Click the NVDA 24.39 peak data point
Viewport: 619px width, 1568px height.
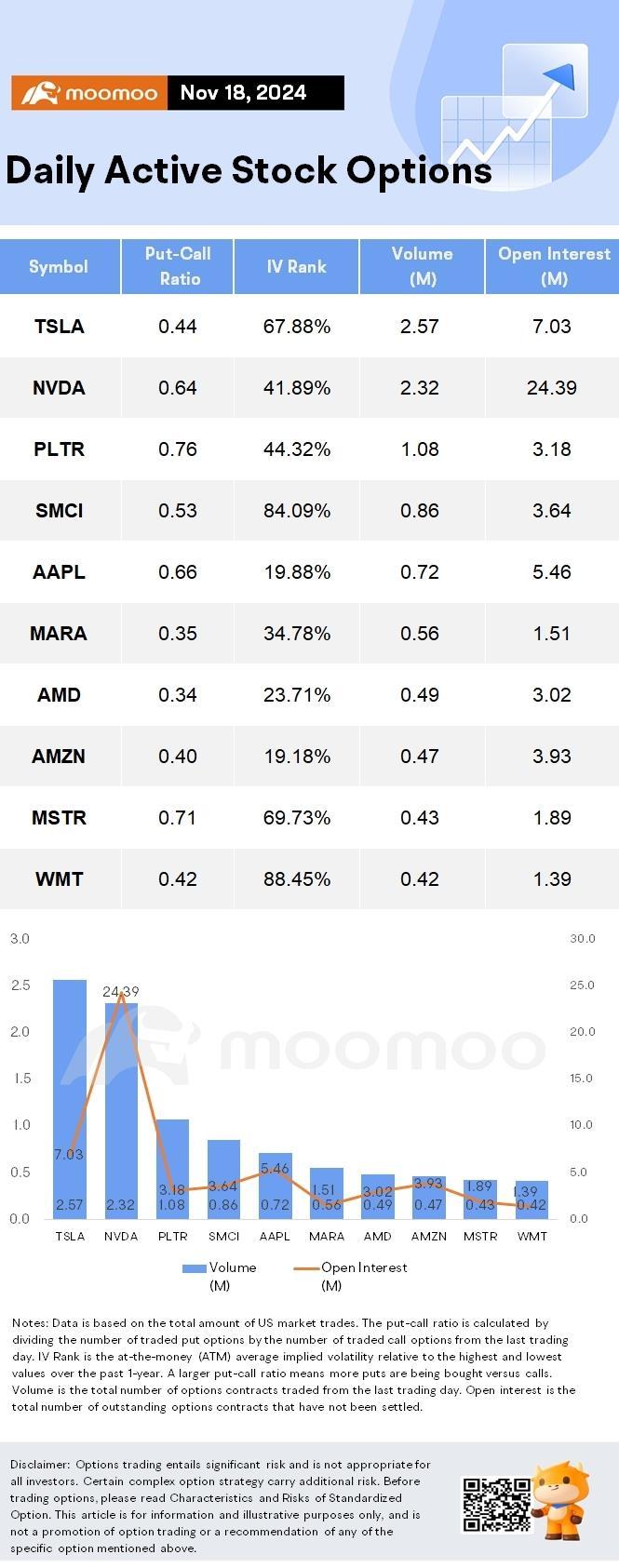click(121, 992)
